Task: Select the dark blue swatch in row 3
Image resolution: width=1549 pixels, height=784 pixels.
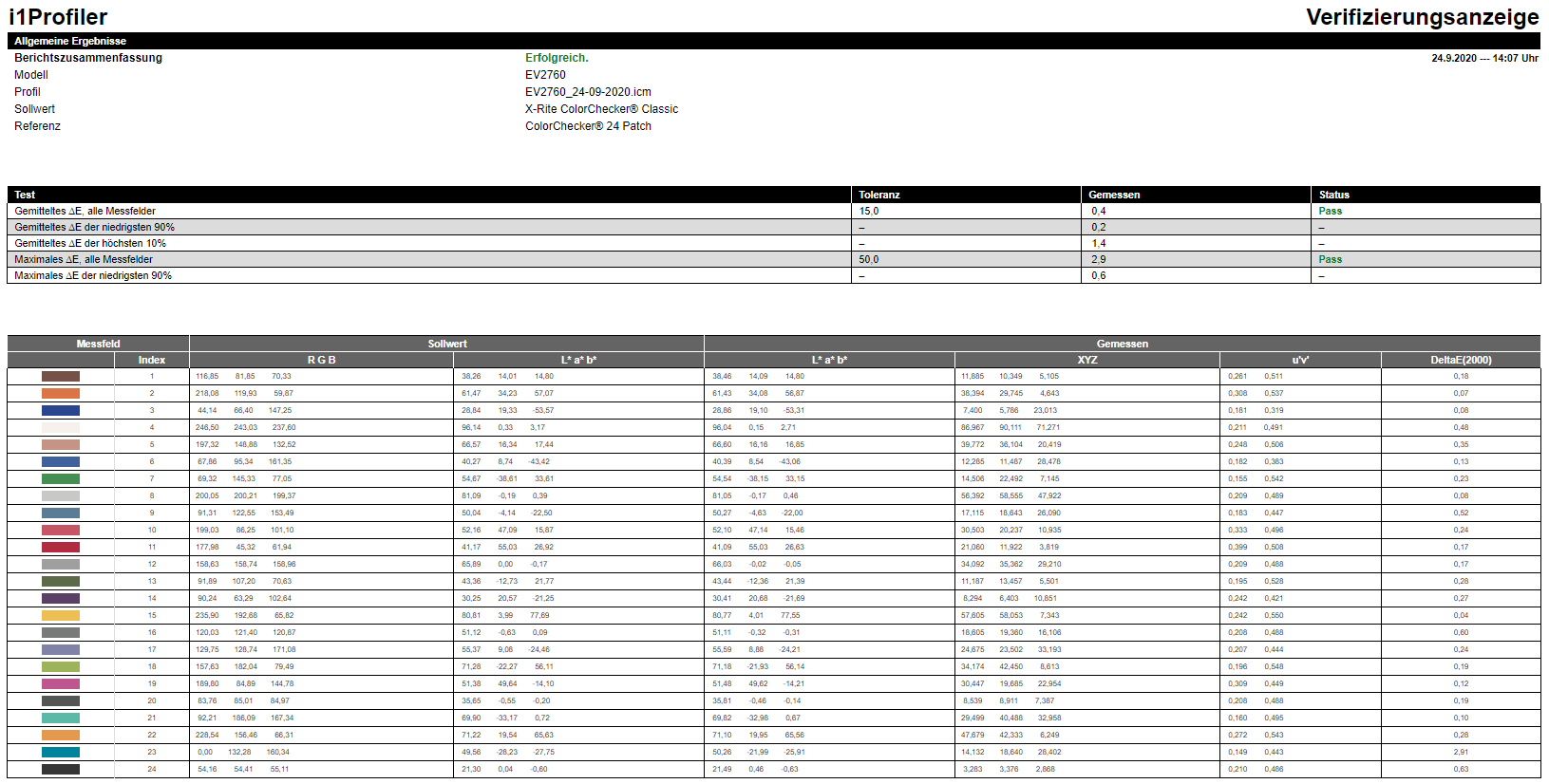Action: [x=61, y=411]
